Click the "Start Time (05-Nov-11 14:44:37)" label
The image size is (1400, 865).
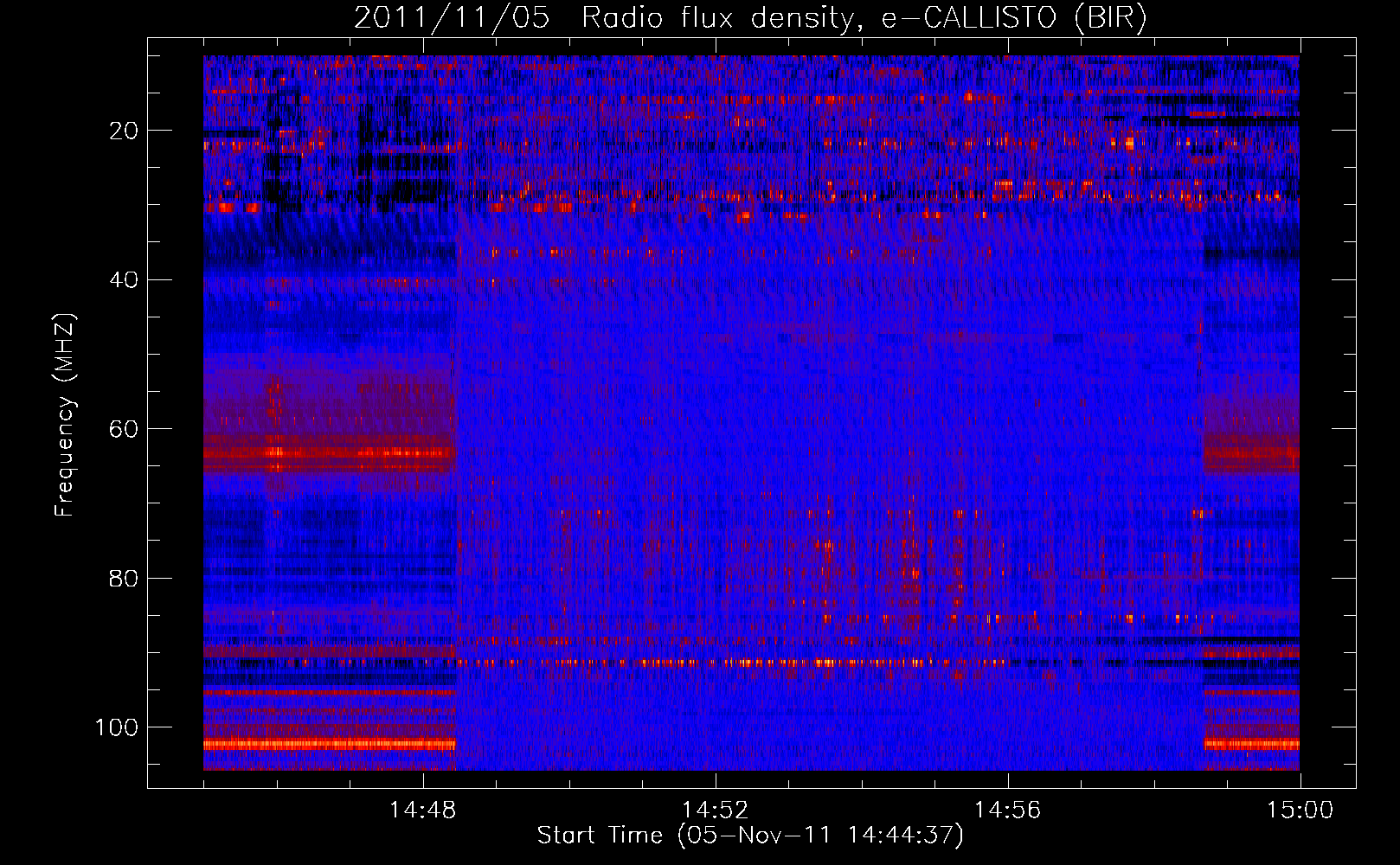point(750,836)
